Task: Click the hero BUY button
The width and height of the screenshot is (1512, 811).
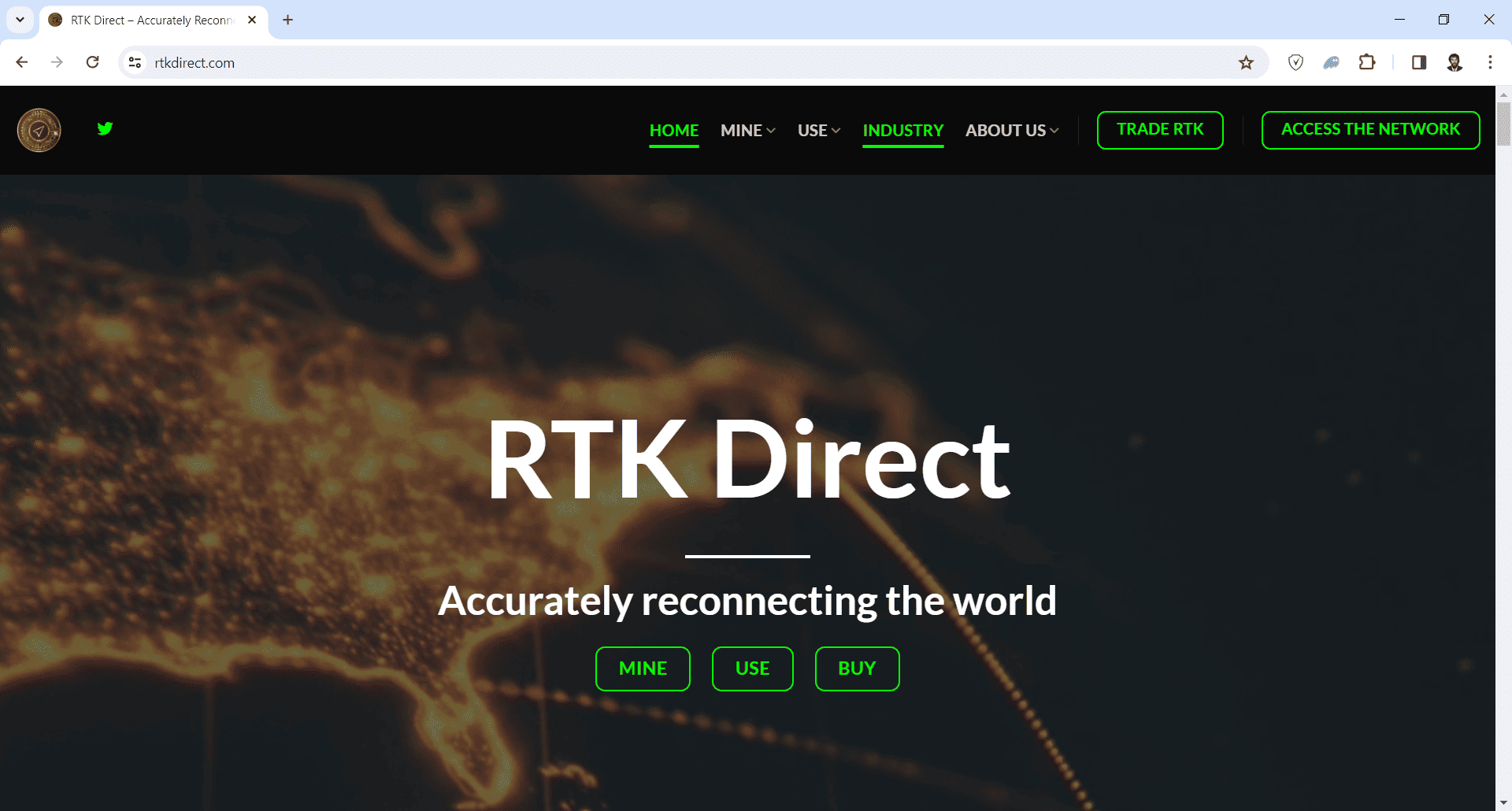Action: click(x=857, y=668)
